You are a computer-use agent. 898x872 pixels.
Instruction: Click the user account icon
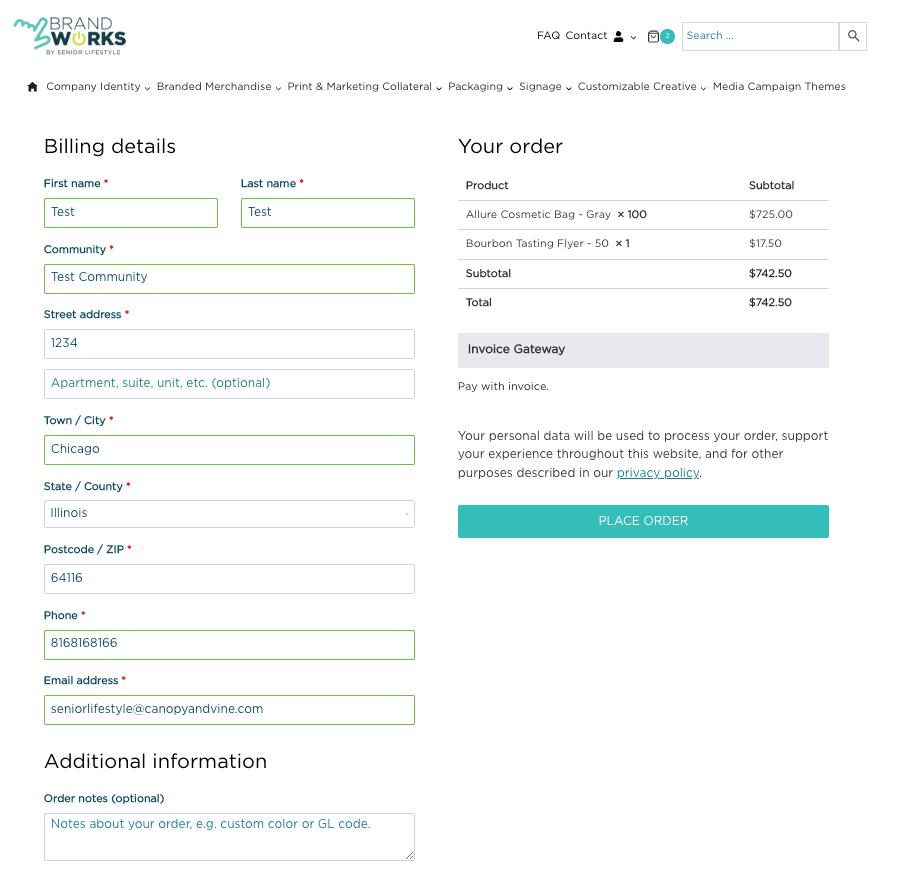click(x=619, y=37)
